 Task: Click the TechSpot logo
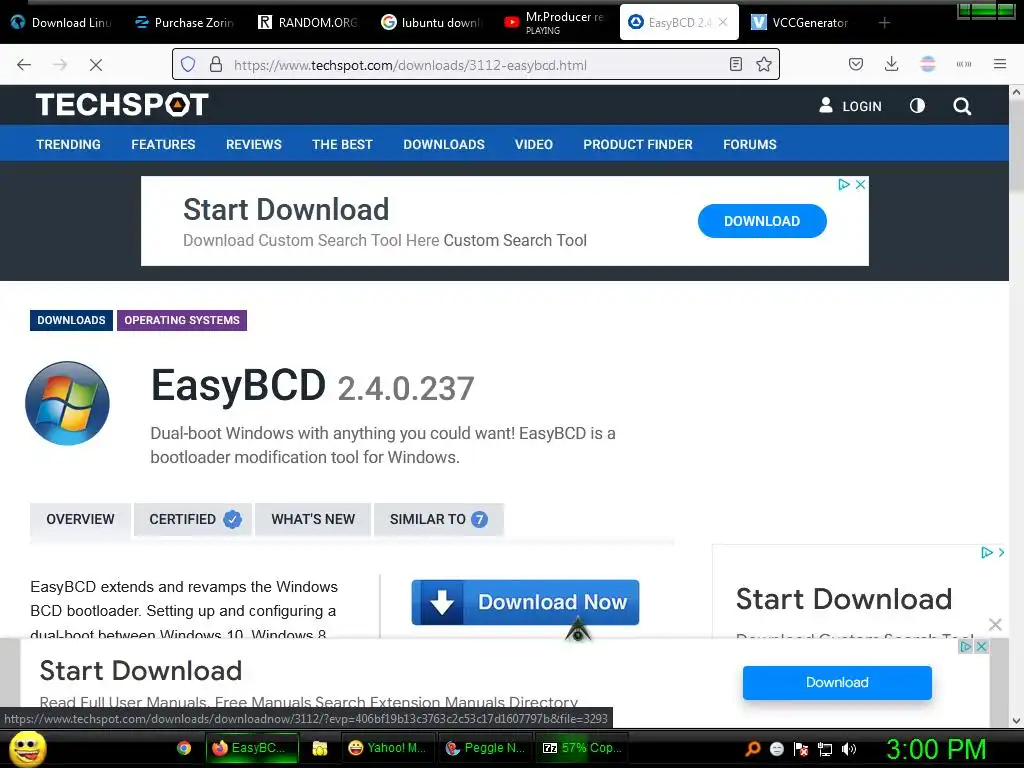(x=122, y=104)
